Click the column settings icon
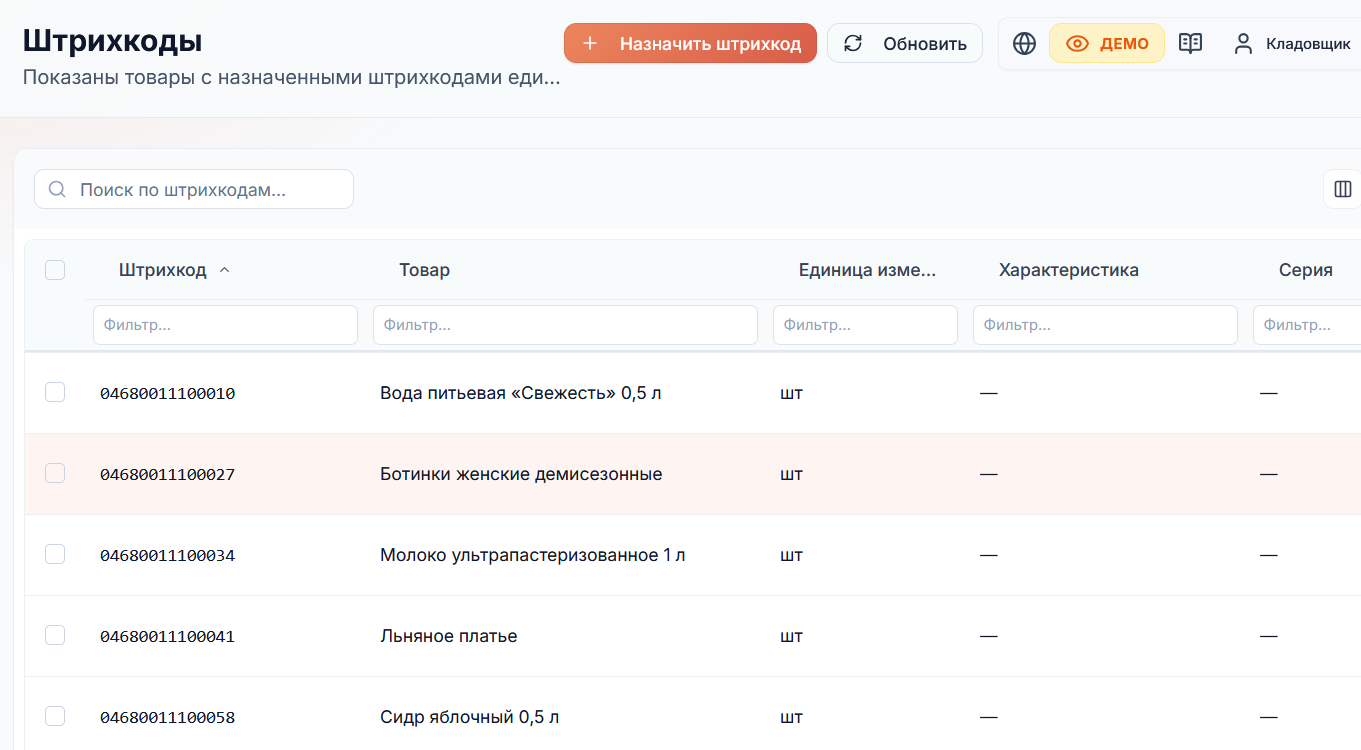1361x750 pixels. click(x=1343, y=189)
